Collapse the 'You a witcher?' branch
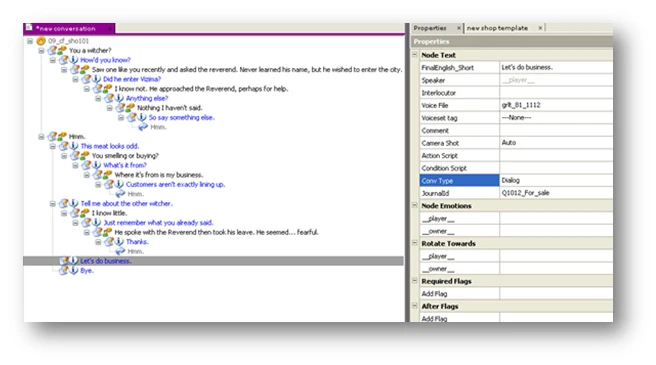 pyautogui.click(x=41, y=51)
